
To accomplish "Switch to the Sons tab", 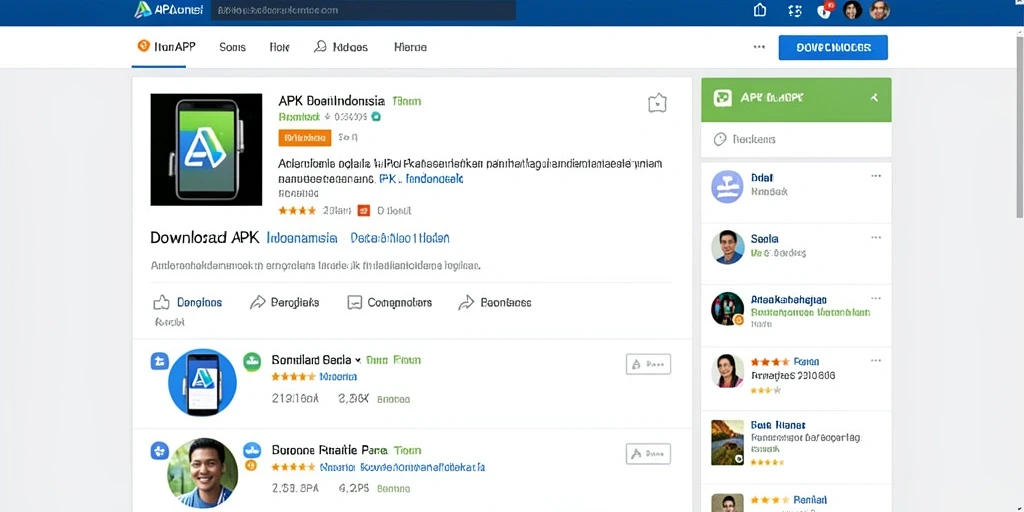I will (x=232, y=47).
